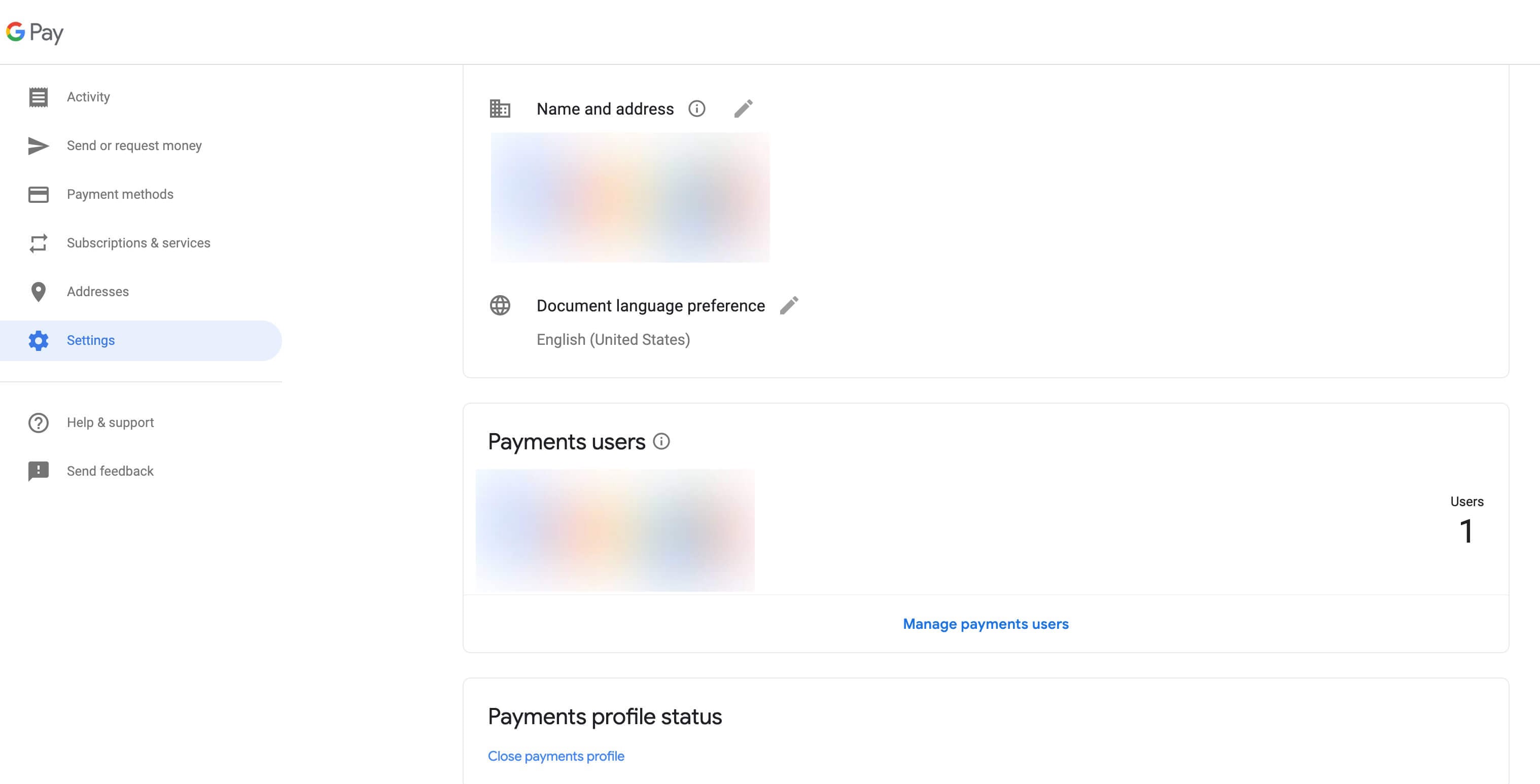The image size is (1540, 784).
Task: Click the Help & support question icon
Action: 38,422
